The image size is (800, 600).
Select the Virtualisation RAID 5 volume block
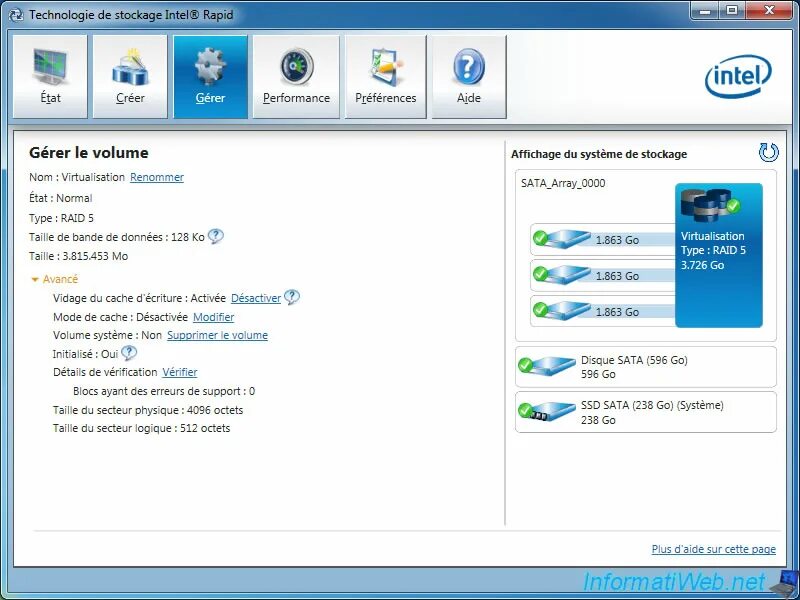[x=718, y=255]
